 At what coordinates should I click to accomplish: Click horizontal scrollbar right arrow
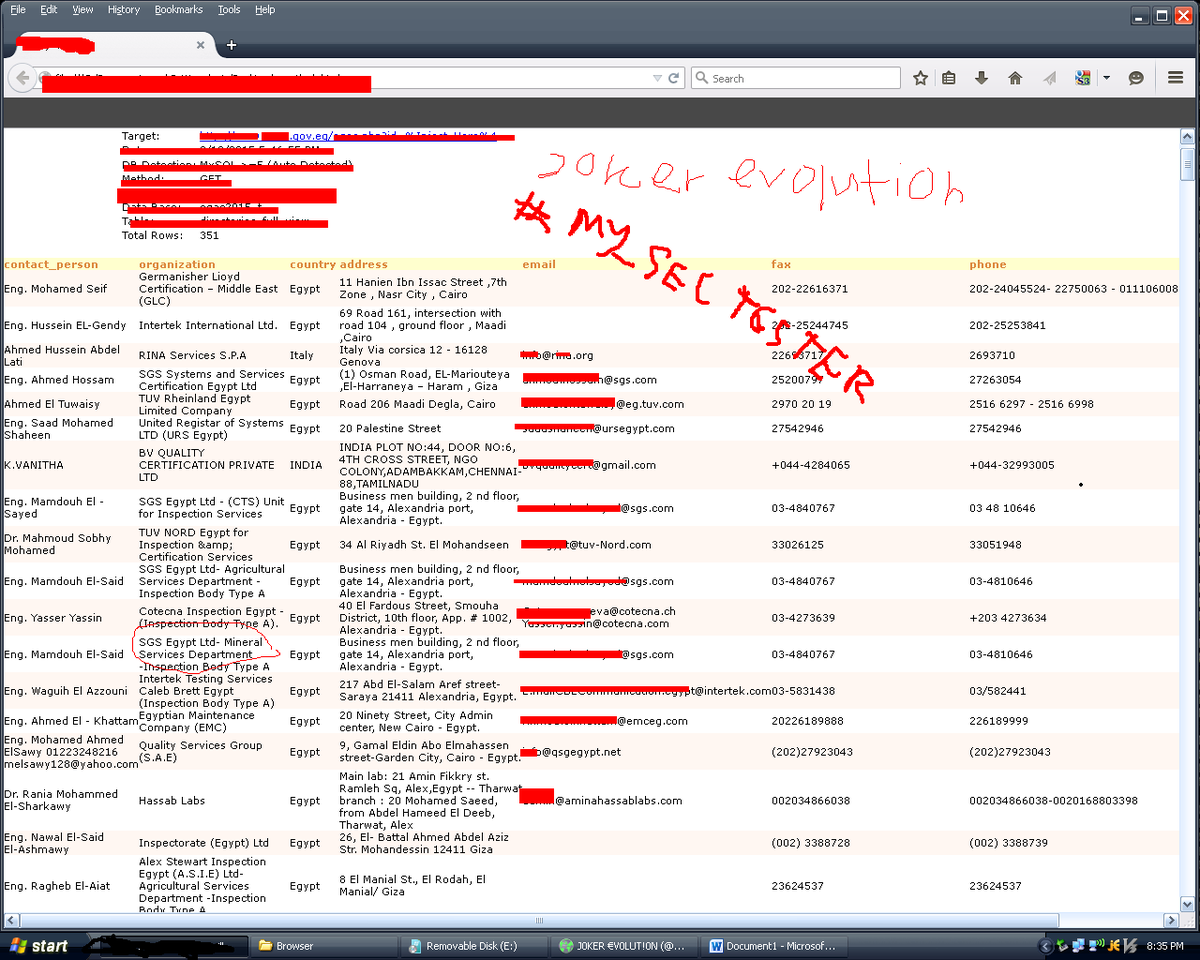1170,920
